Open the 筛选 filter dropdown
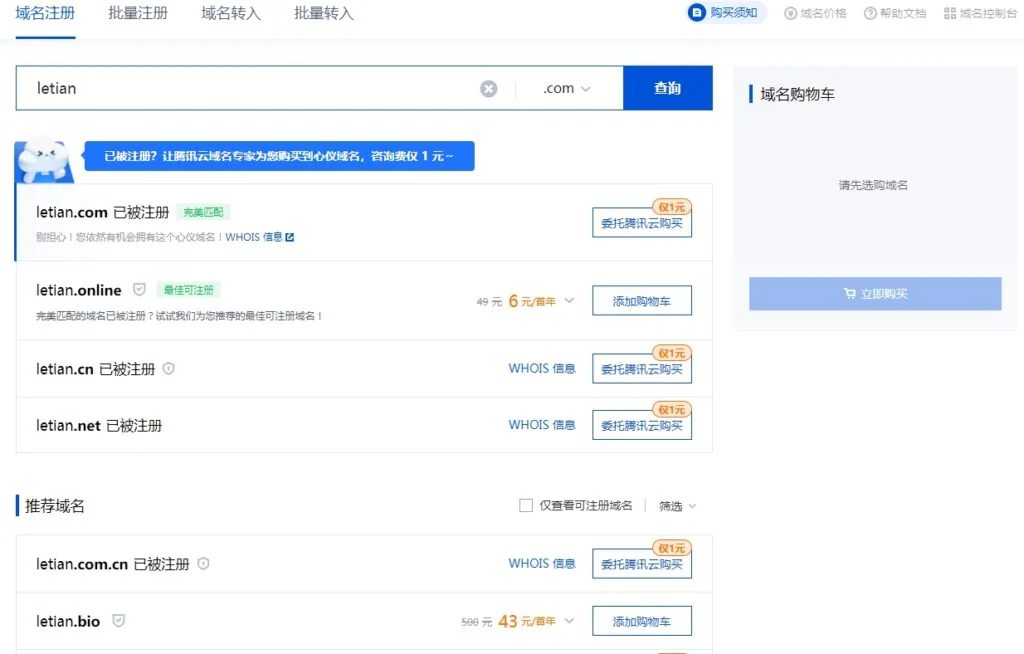This screenshot has height=654, width=1024. coord(677,506)
